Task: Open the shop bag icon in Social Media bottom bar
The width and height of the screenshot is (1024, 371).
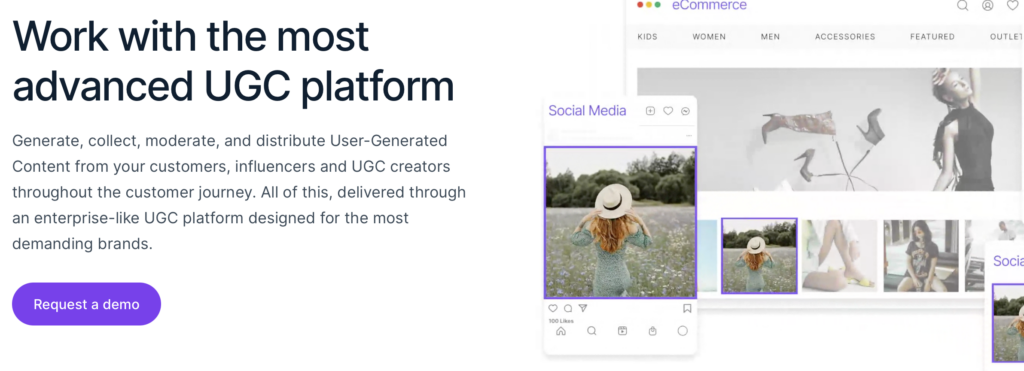Action: coord(652,331)
